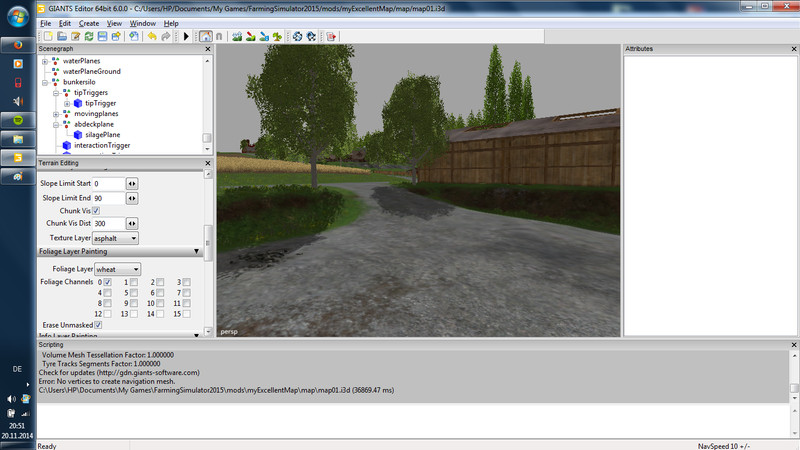
Task: Toggle the magnet snap tool
Action: coord(219,36)
